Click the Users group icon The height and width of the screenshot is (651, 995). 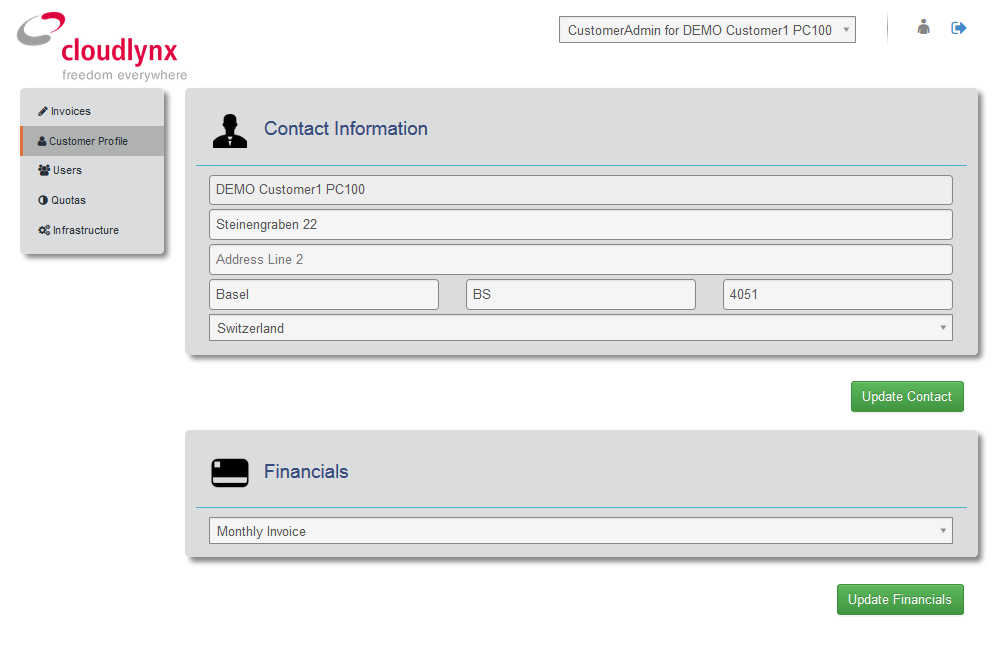(44, 170)
